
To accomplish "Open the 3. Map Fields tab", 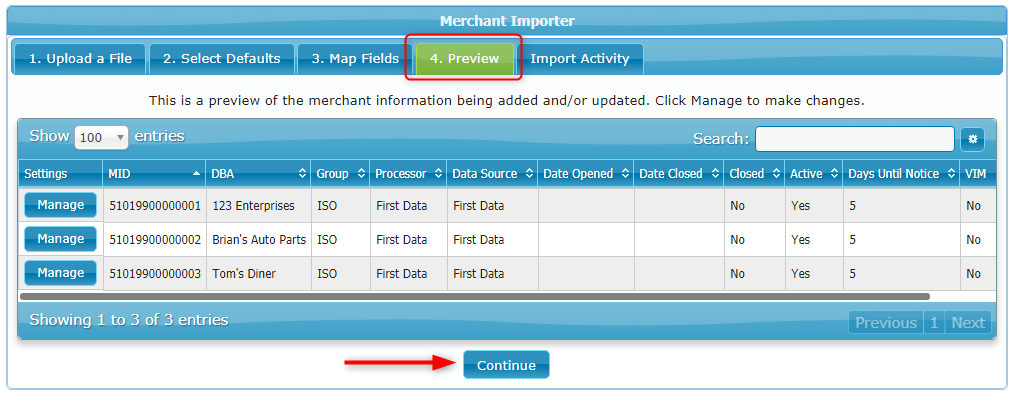I will pyautogui.click(x=355, y=59).
